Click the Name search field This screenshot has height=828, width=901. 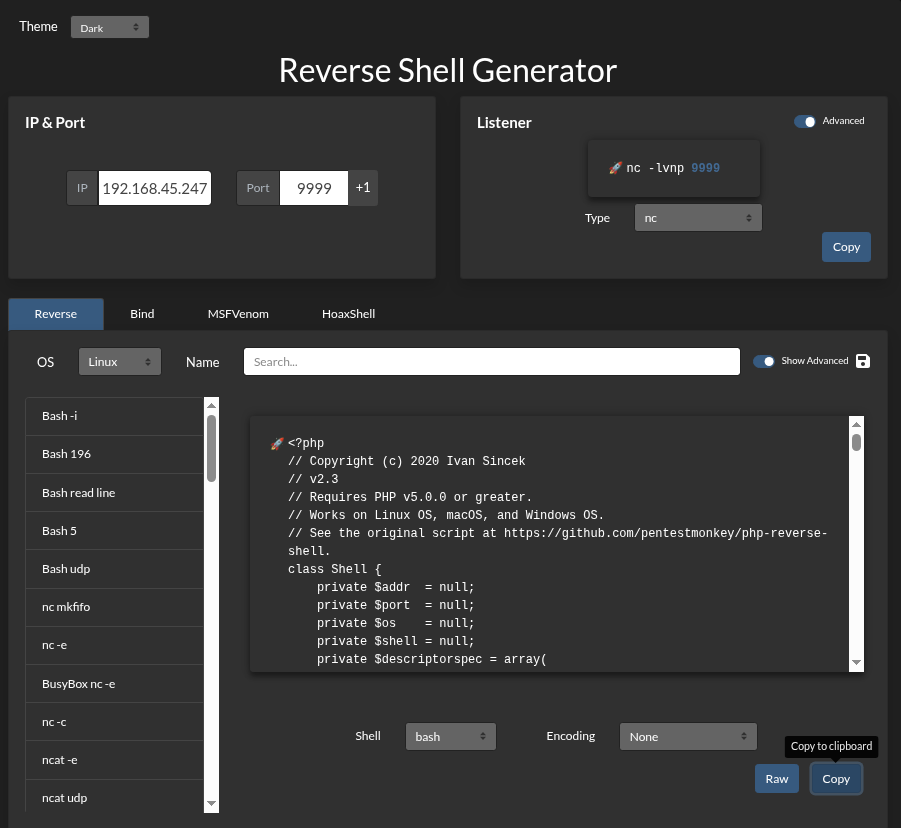[491, 361]
